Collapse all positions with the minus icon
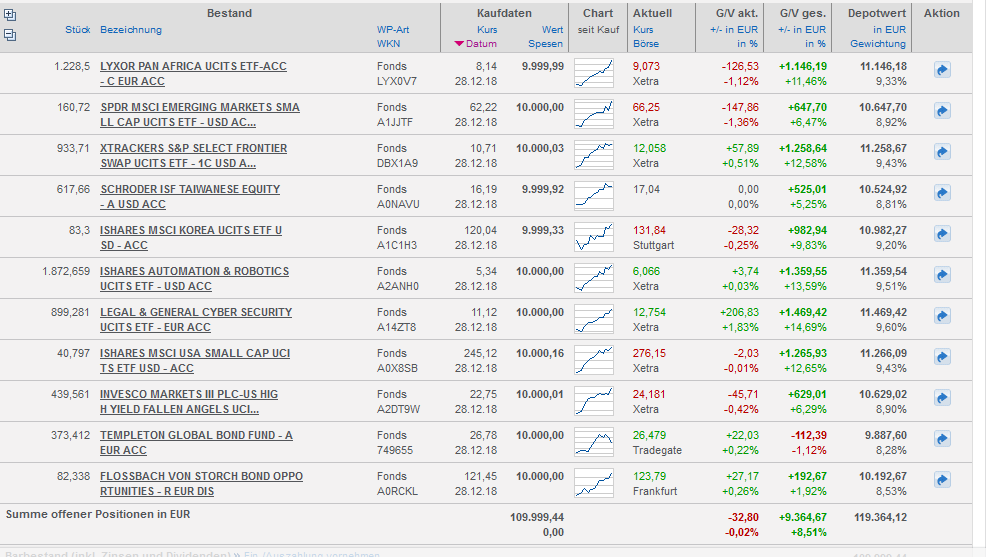This screenshot has height=557, width=986. tap(10, 35)
